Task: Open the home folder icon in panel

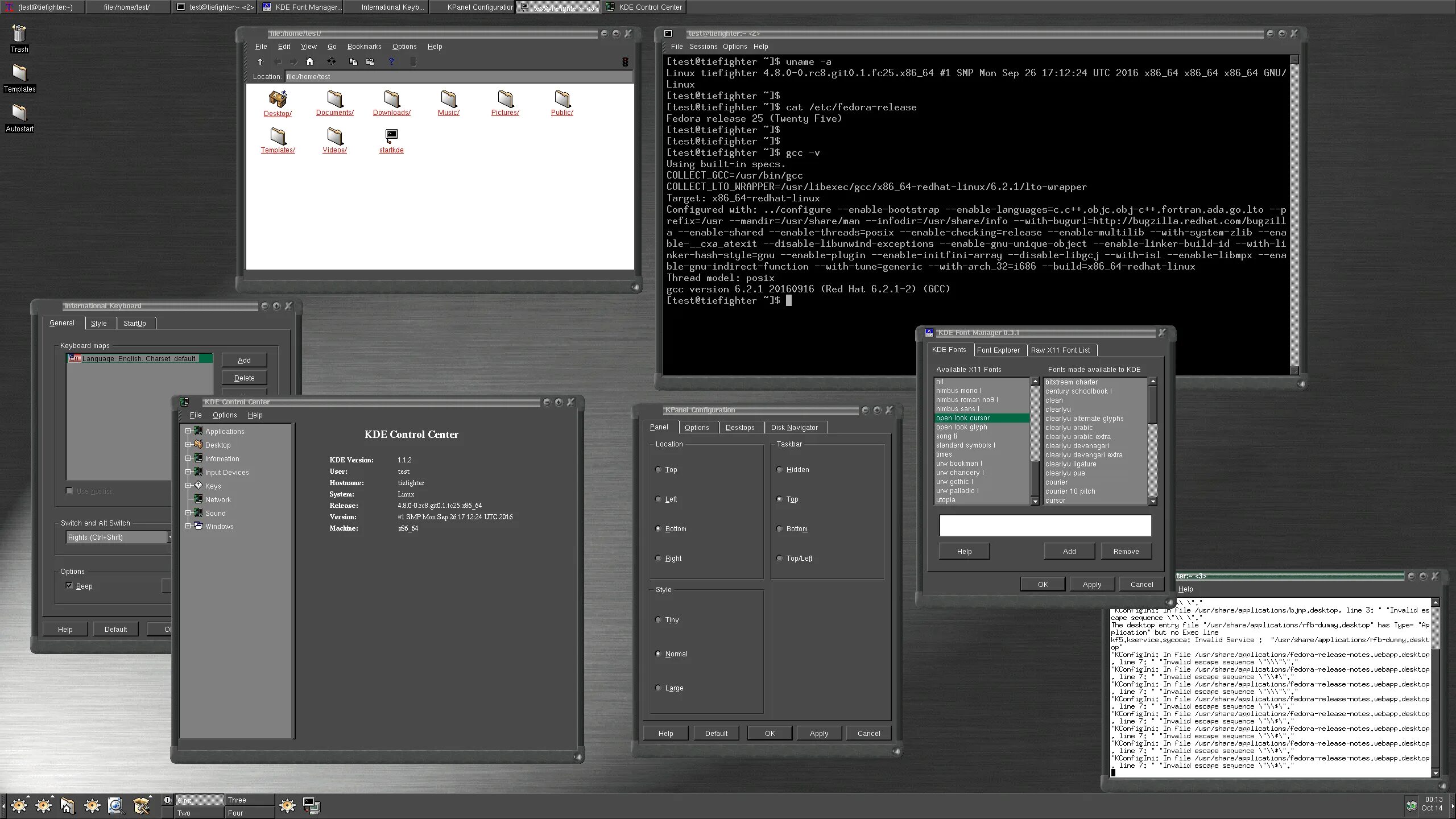Action: (68, 805)
